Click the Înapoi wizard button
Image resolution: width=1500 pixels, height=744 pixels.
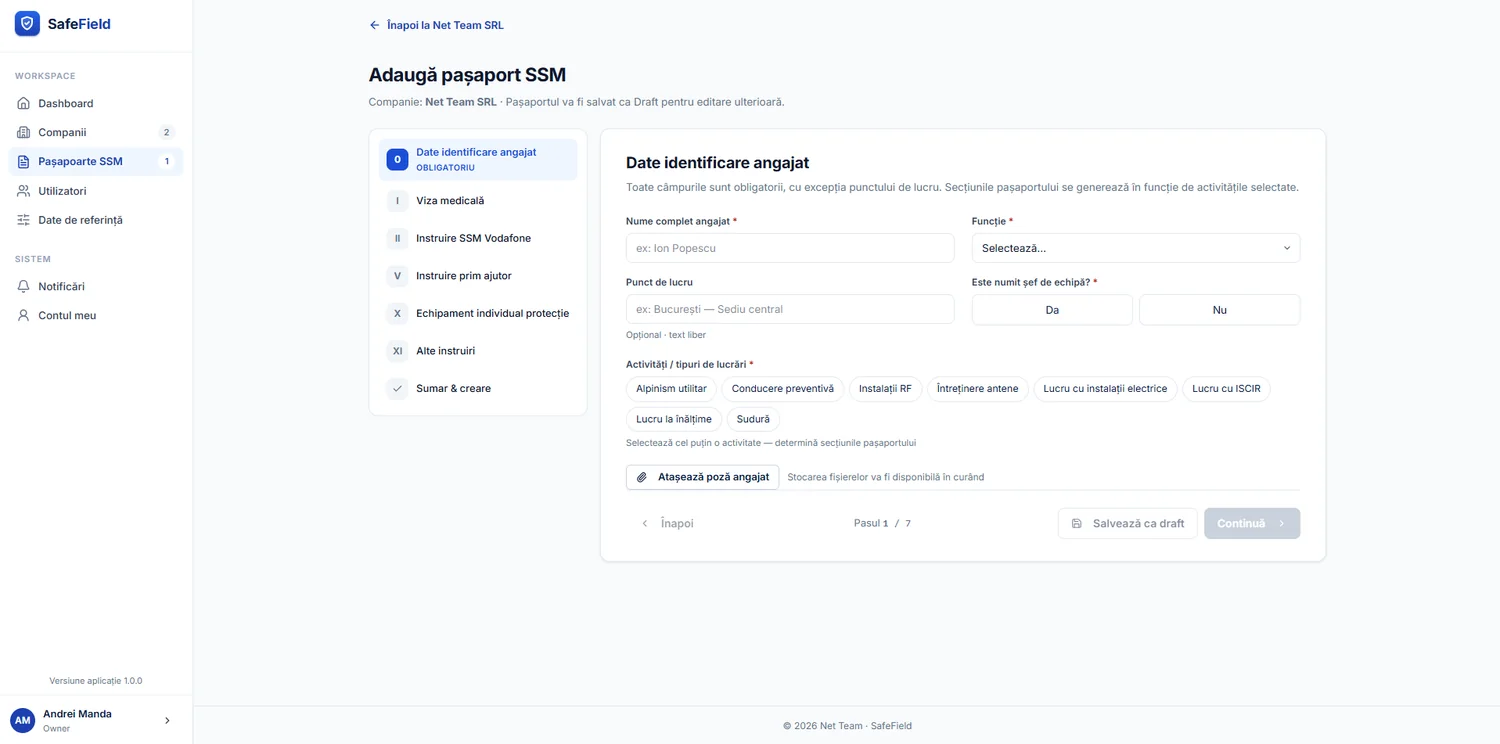pos(666,523)
